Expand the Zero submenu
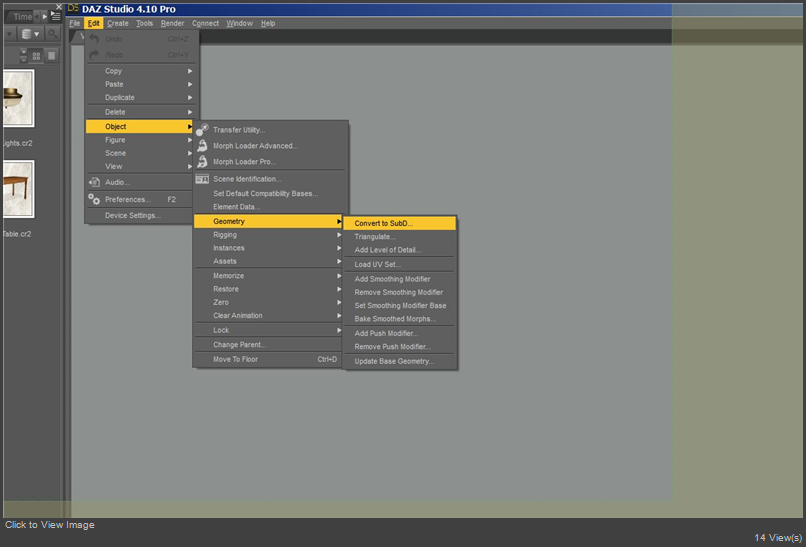This screenshot has height=547, width=806. 268,302
